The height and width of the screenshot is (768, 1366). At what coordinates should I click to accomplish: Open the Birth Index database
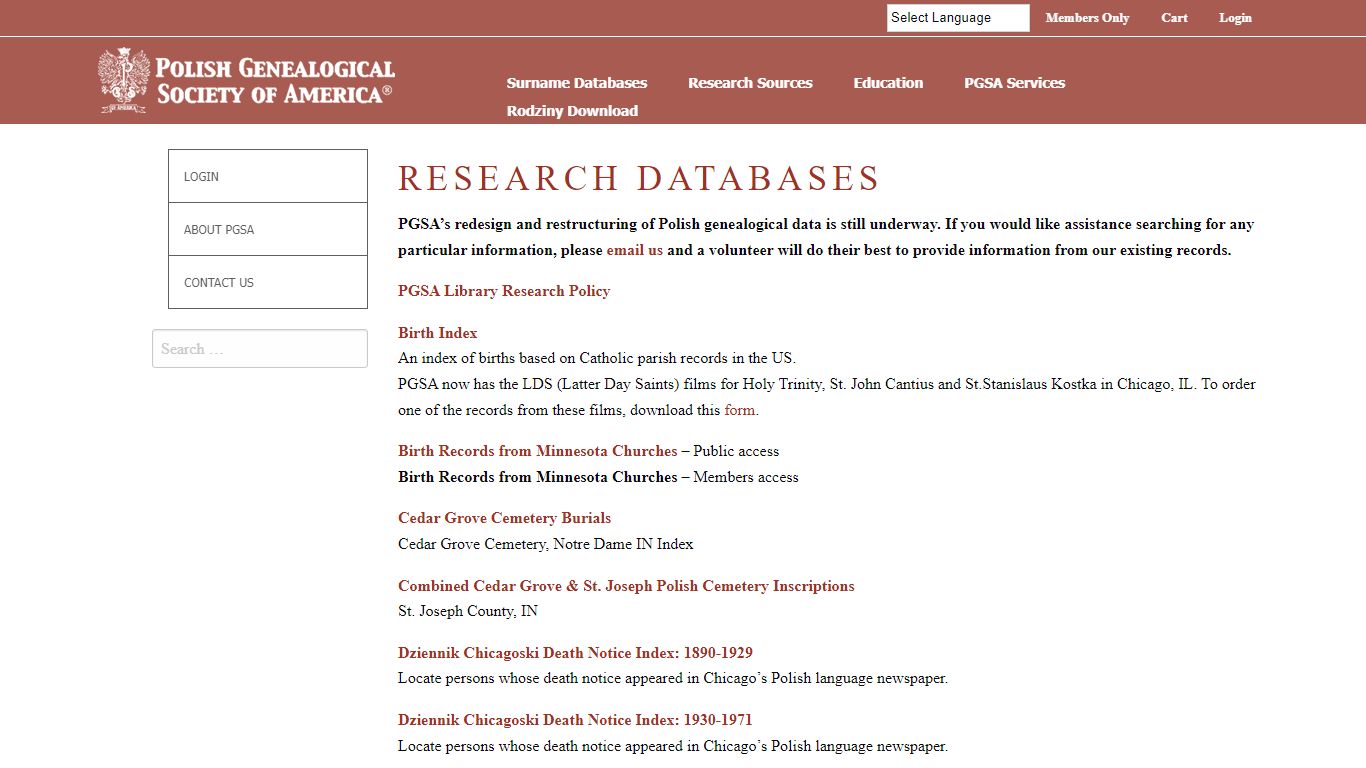pos(438,333)
